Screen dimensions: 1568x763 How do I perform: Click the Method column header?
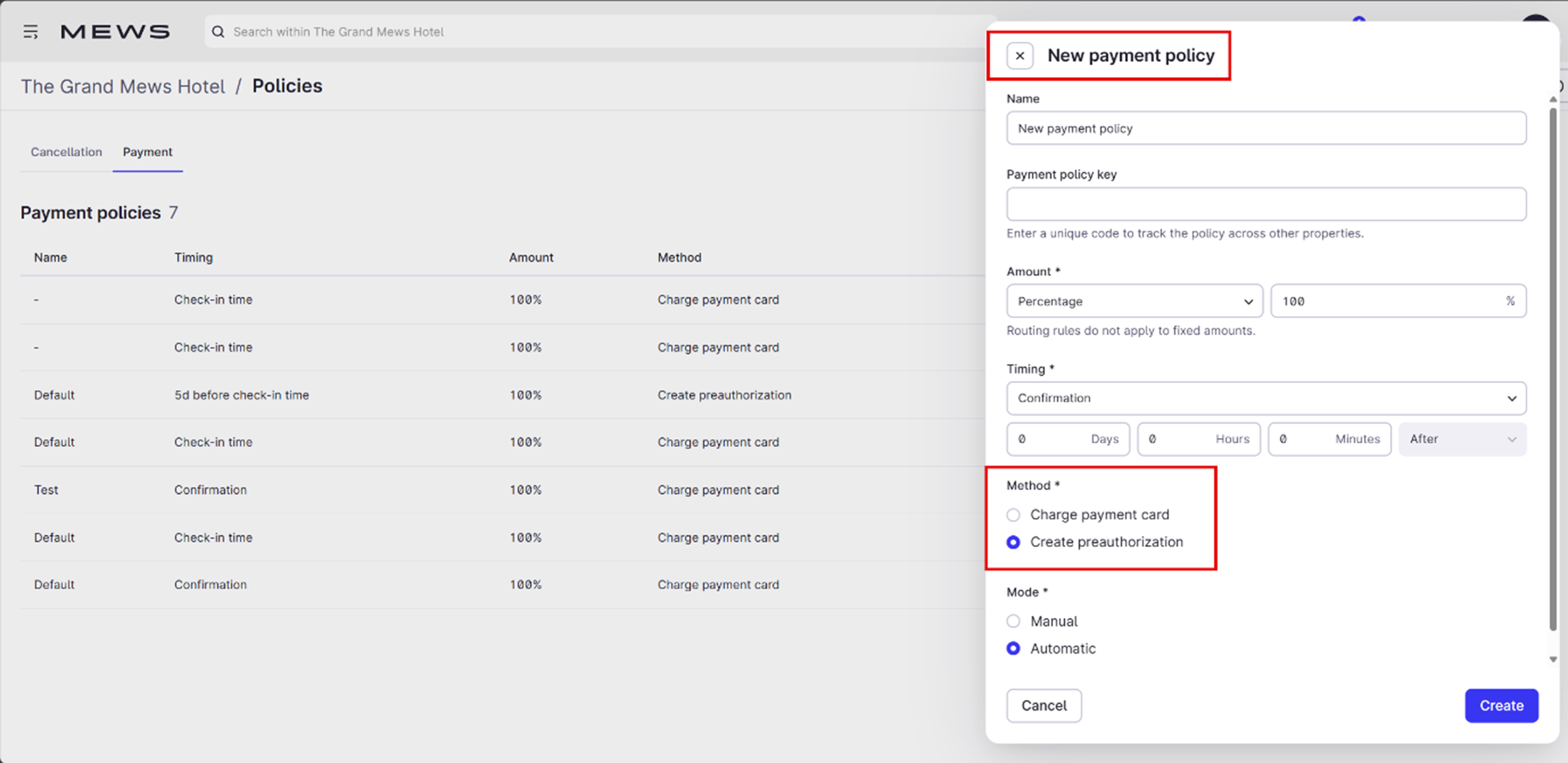click(680, 257)
